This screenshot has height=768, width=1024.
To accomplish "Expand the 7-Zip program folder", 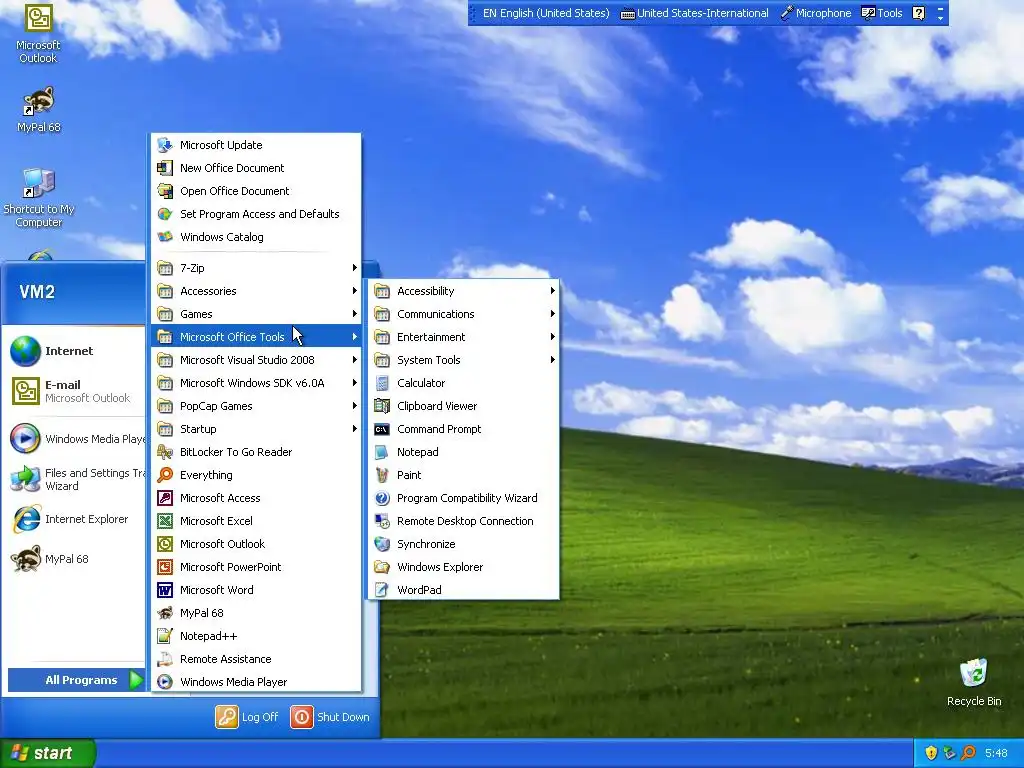I will click(x=255, y=268).
